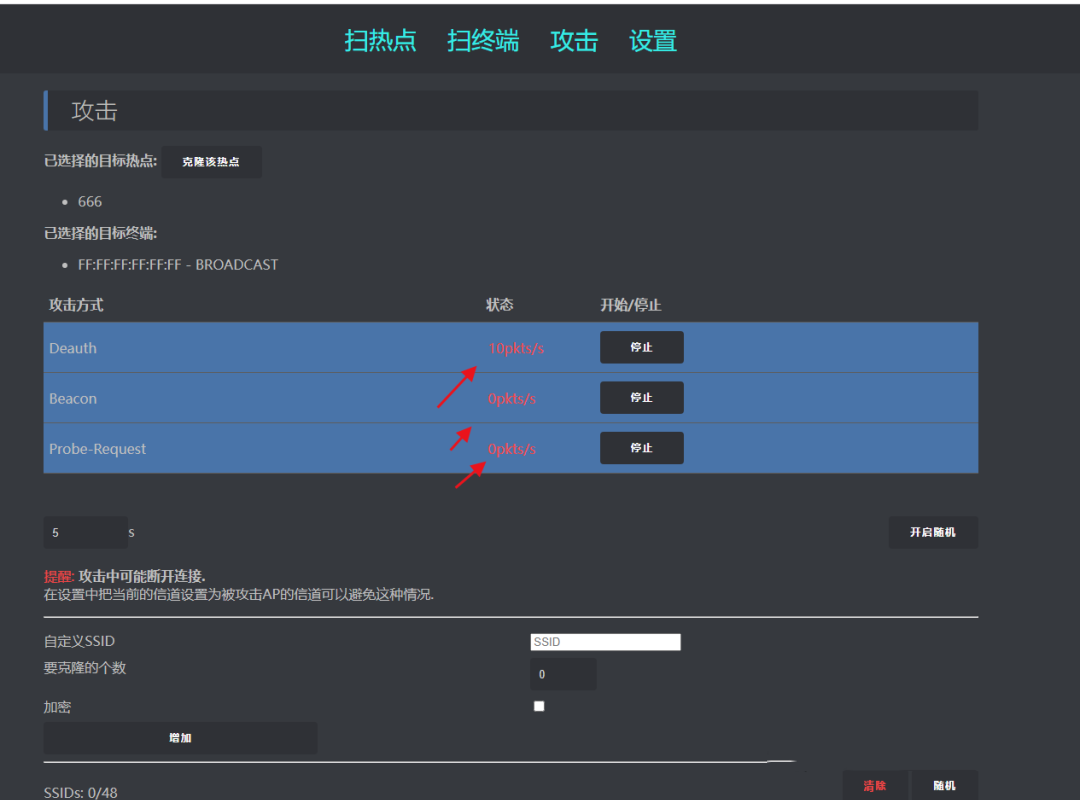Viewport: 1080px width, 800px height.
Task: Select the FF:FF:FF:FF:FF:FF - BROADCAST entry
Action: tap(178, 265)
